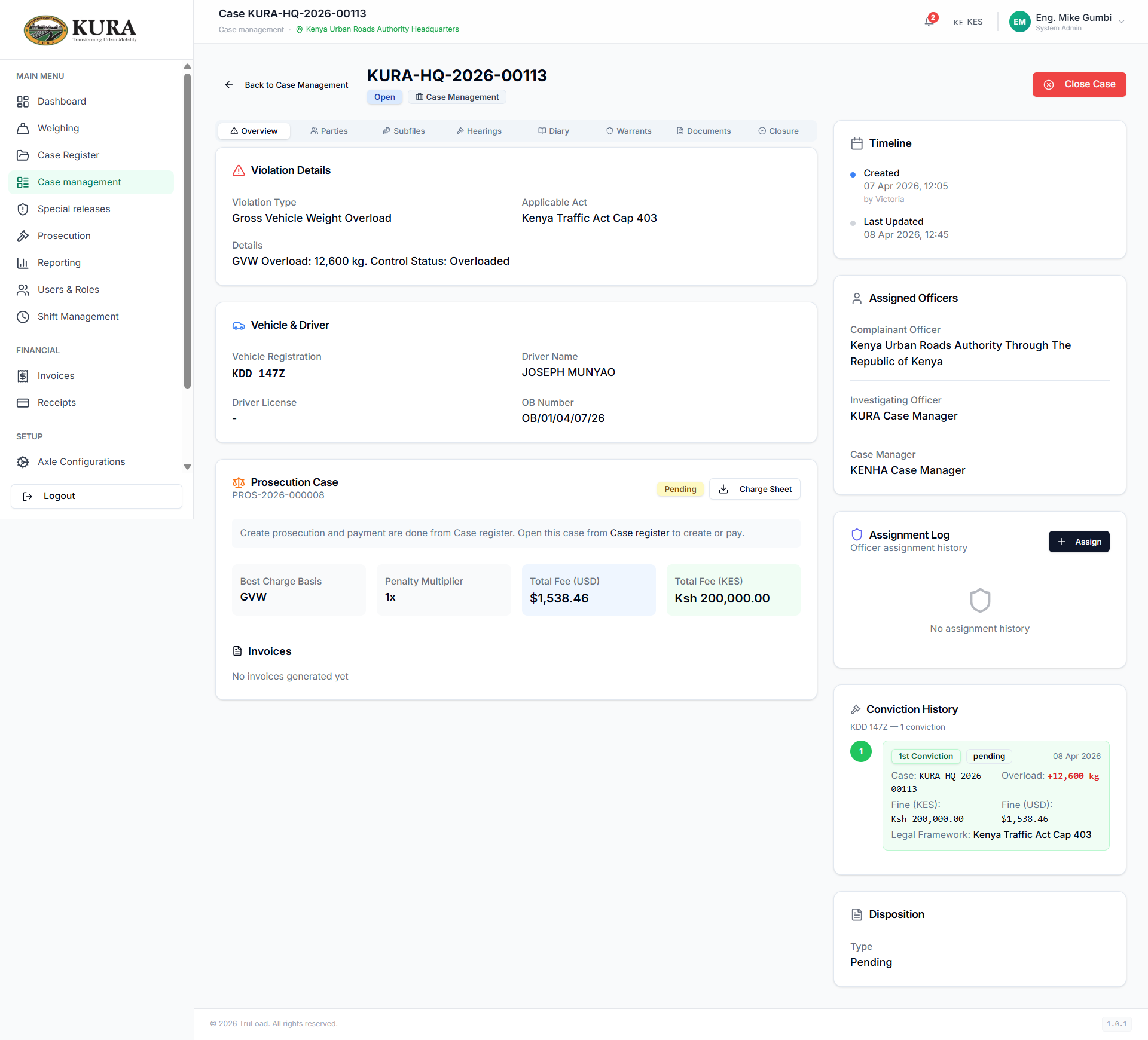Click the version 1.0.1 label
Screen dimensions: 1148x1040
(1116, 1024)
